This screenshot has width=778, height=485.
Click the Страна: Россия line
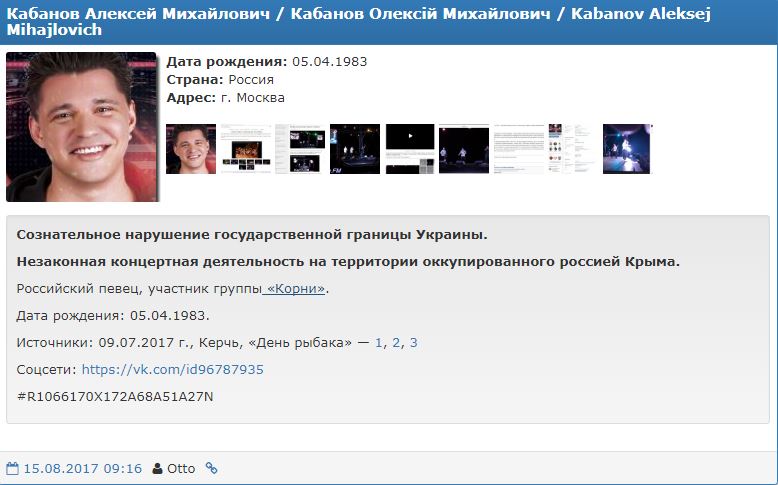[x=220, y=79]
